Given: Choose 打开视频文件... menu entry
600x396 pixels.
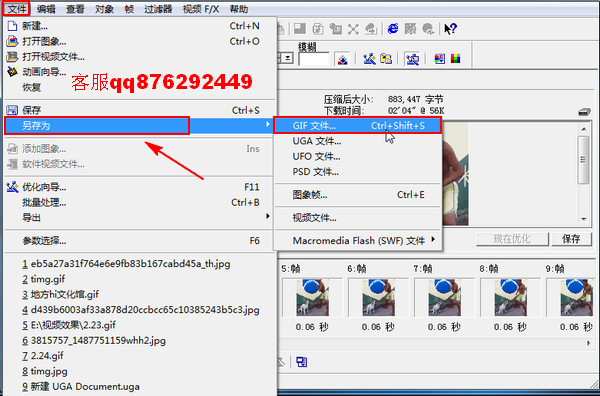Looking at the screenshot, I should [x=139, y=57].
